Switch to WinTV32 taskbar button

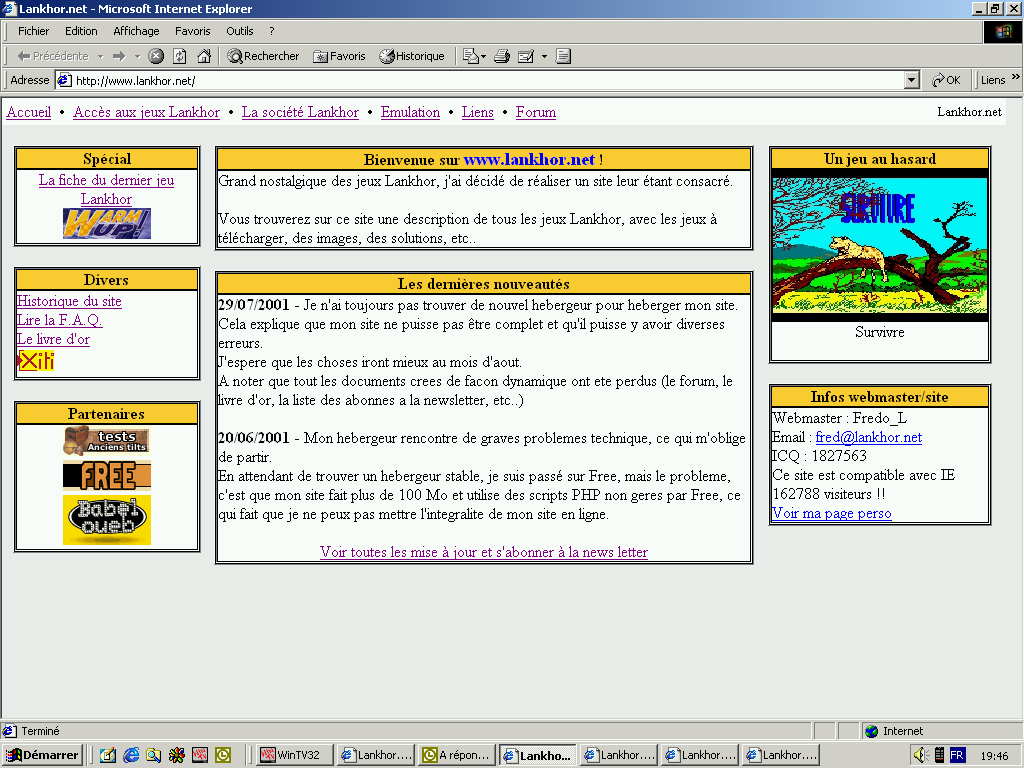pyautogui.click(x=295, y=755)
